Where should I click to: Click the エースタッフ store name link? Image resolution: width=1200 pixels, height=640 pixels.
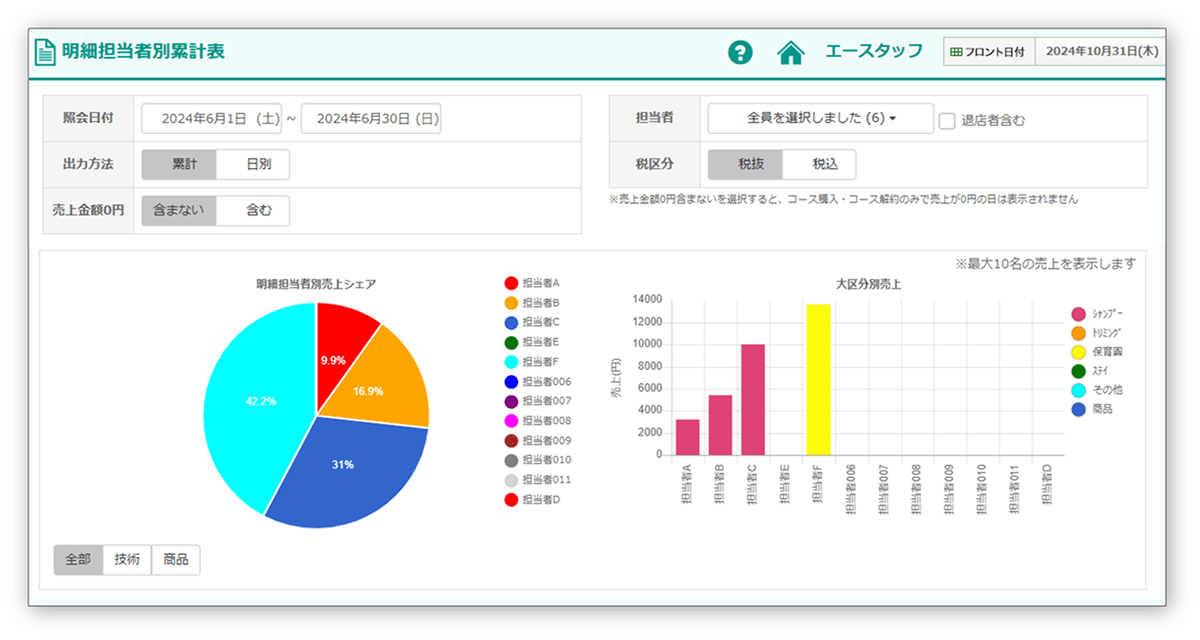(874, 51)
